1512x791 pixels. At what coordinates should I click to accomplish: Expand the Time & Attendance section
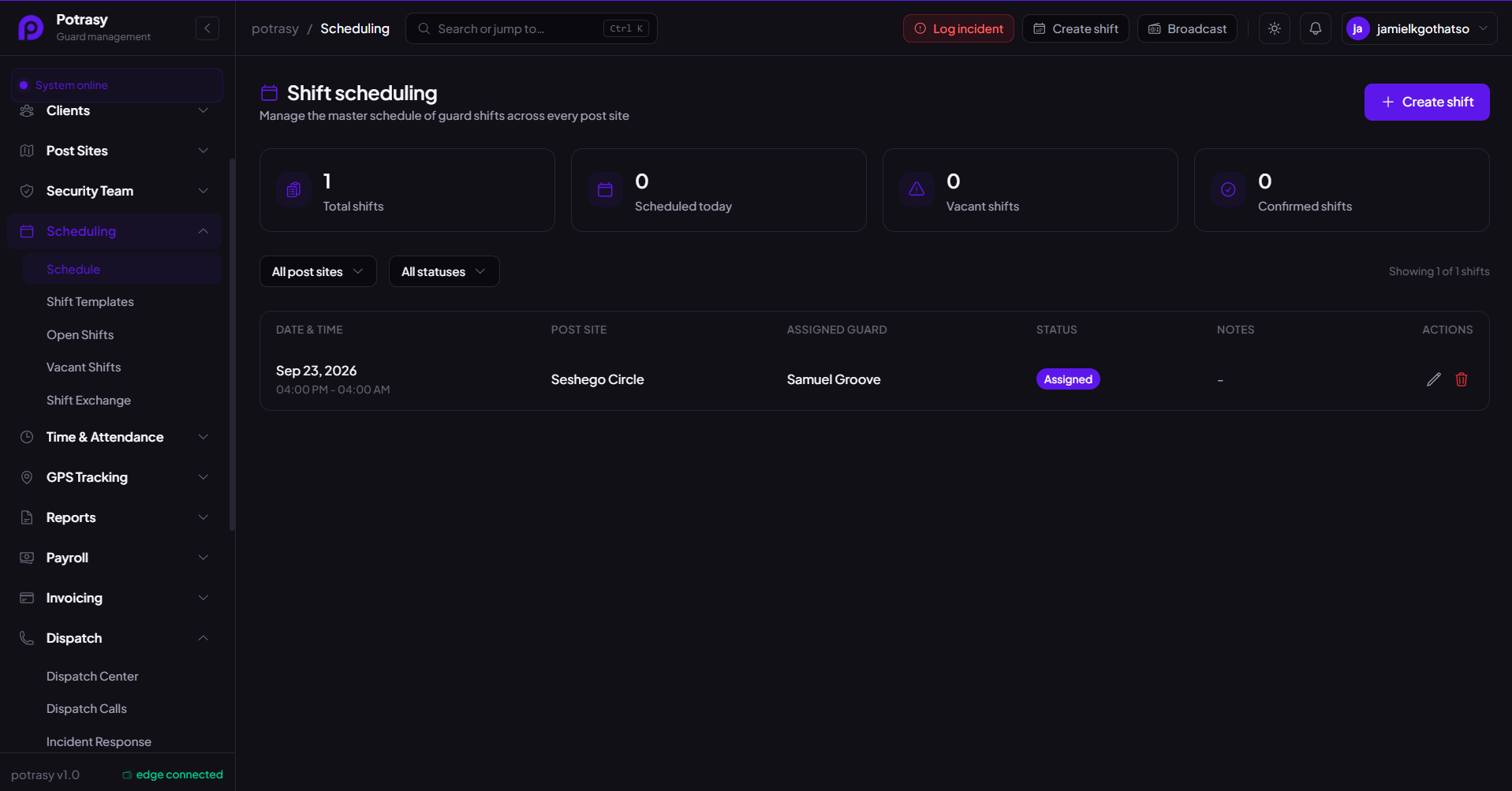pos(114,437)
